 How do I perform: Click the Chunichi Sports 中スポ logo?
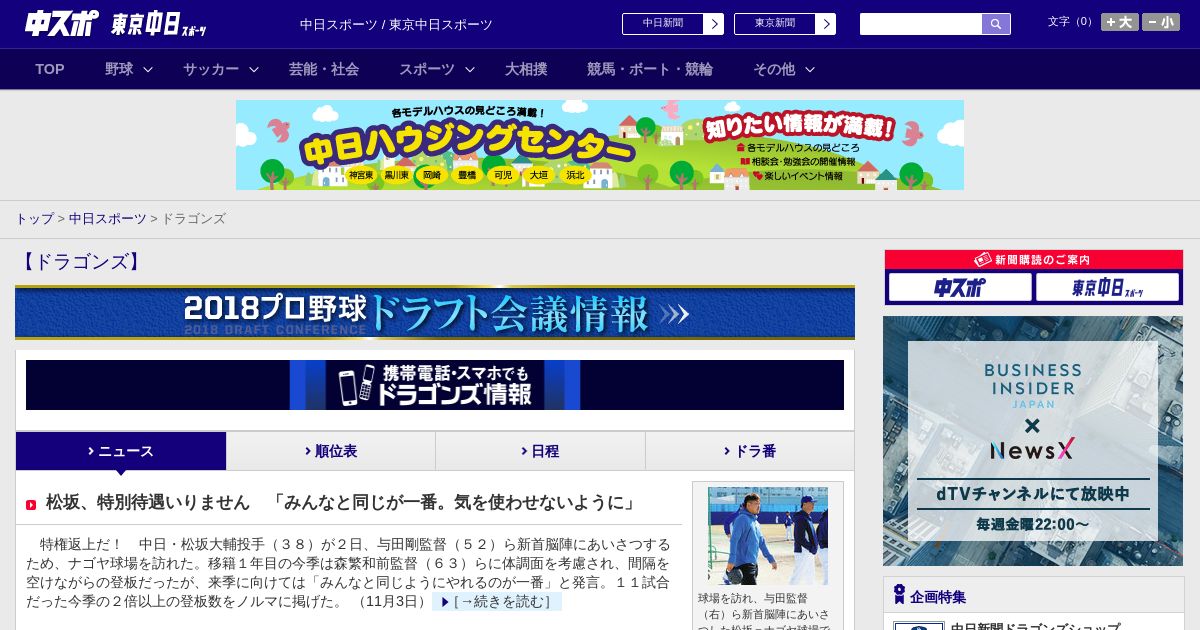(62, 23)
